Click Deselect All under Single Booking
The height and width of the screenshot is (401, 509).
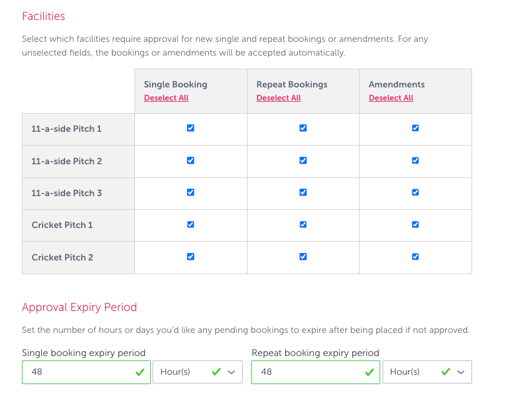[166, 98]
